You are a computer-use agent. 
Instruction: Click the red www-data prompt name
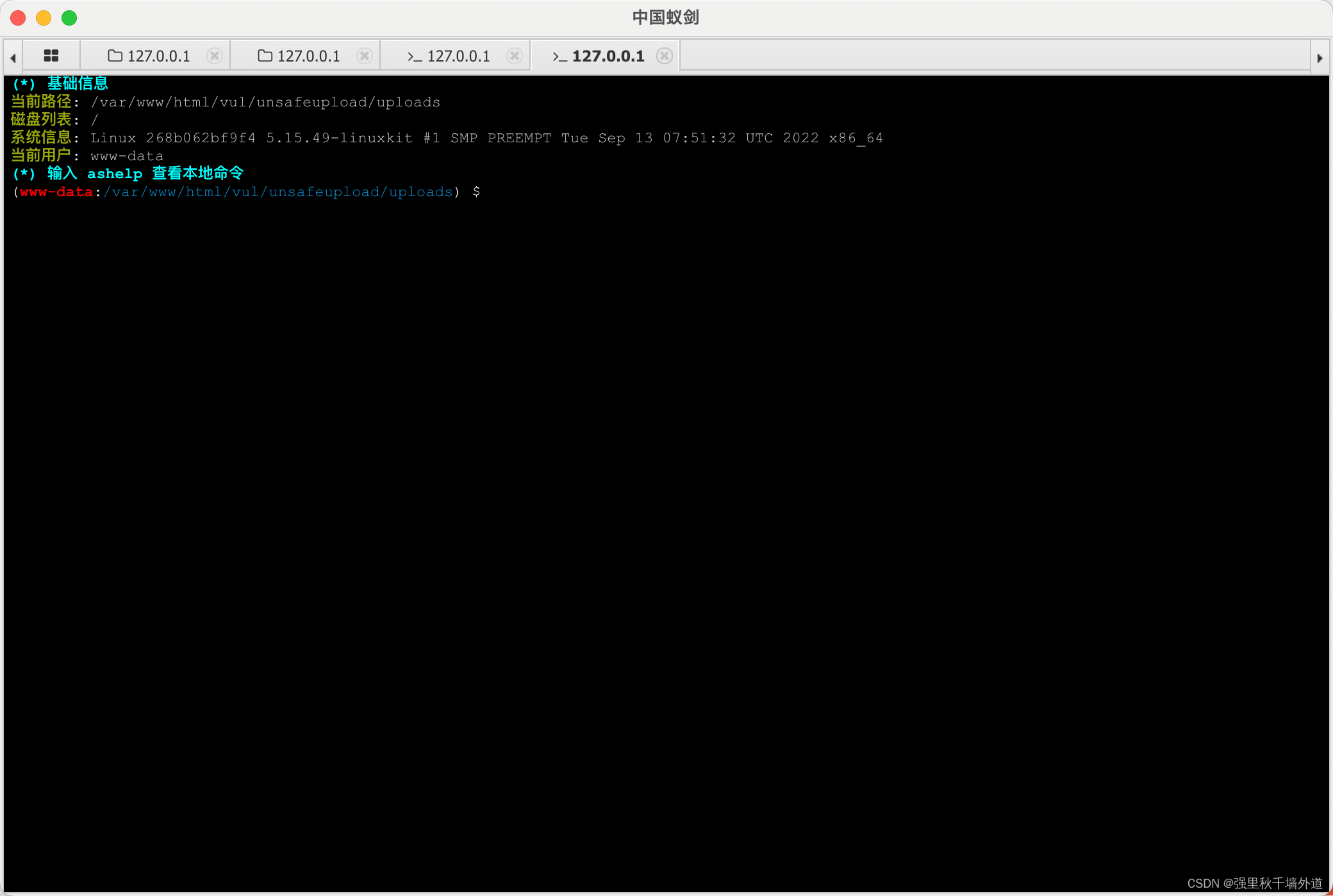click(x=56, y=192)
